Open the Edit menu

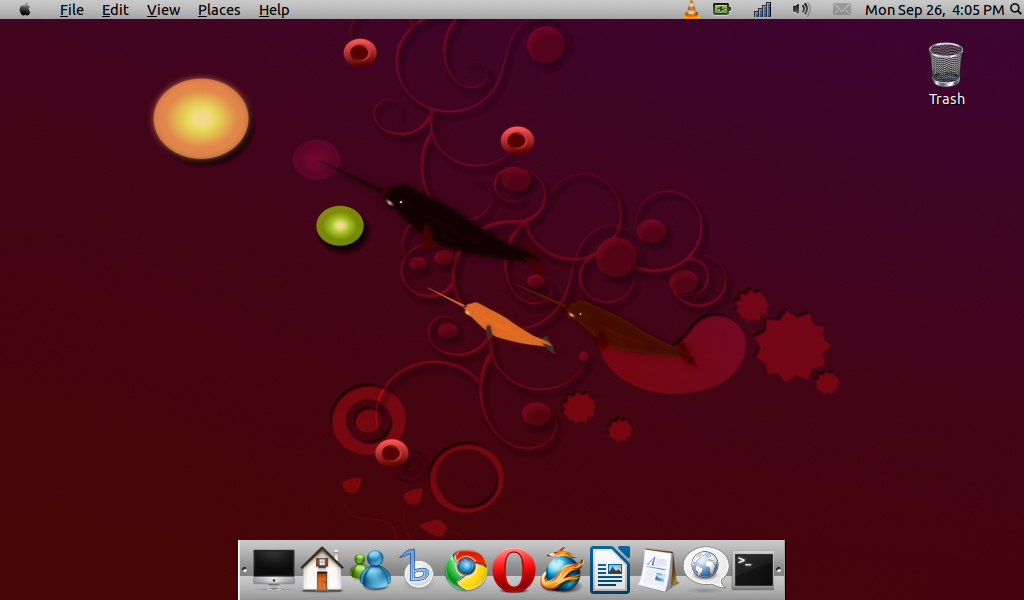pyautogui.click(x=115, y=10)
